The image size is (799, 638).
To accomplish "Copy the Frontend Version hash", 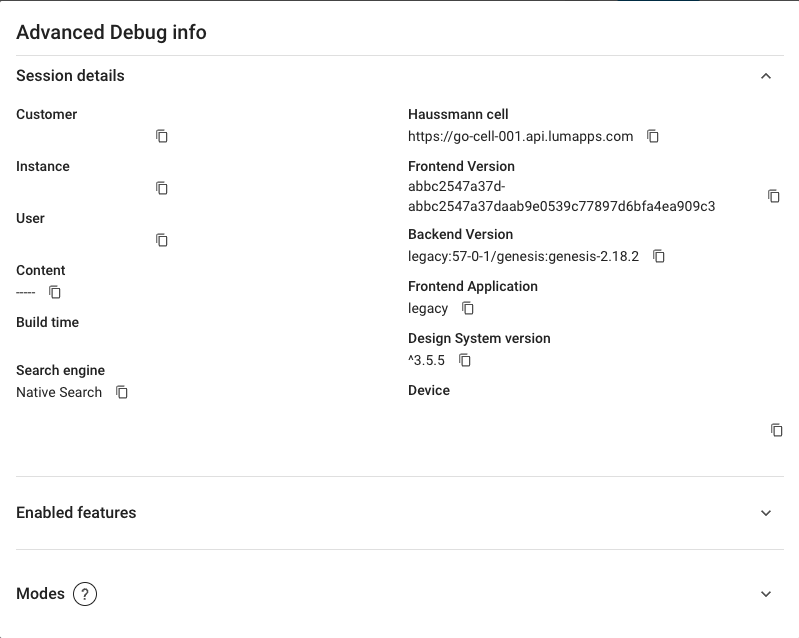I will pyautogui.click(x=773, y=196).
